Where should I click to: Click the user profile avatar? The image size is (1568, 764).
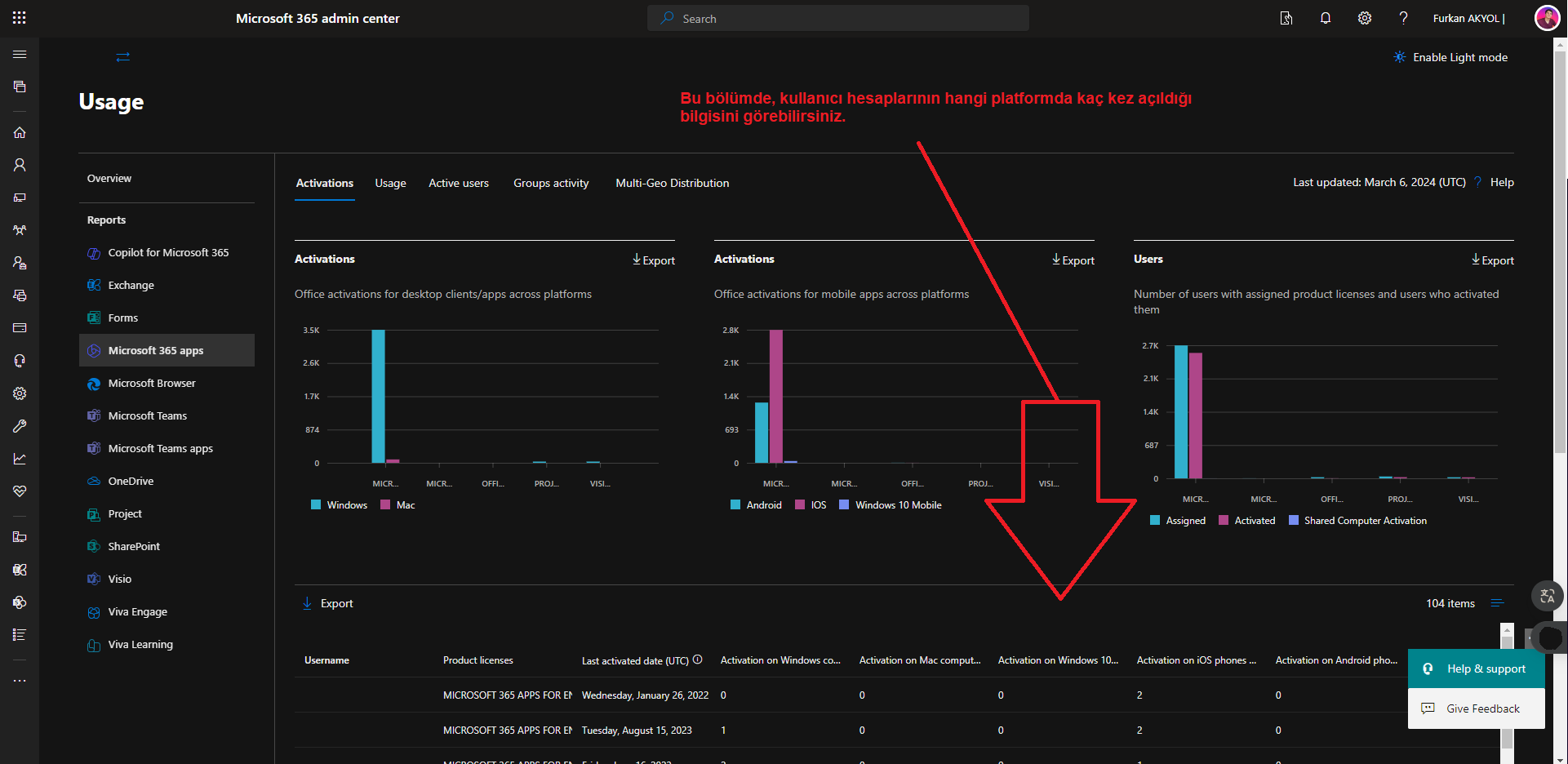click(1547, 18)
